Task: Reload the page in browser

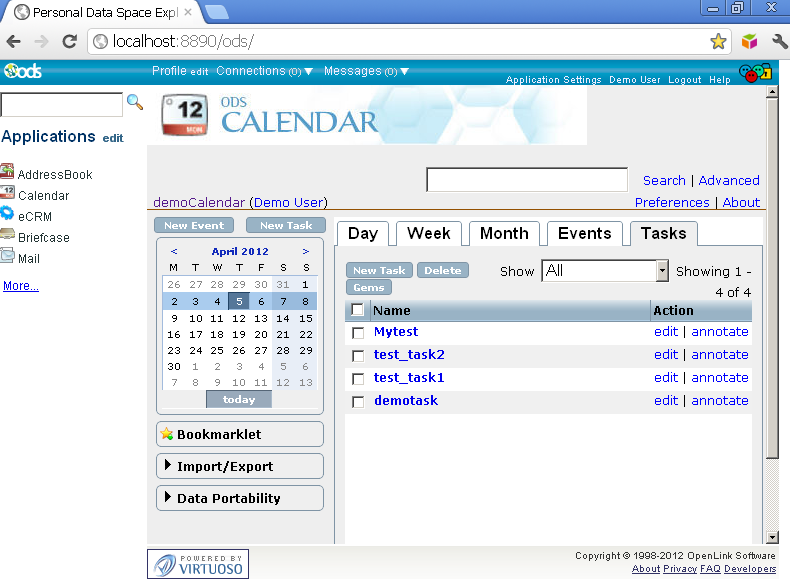Action: (70, 41)
